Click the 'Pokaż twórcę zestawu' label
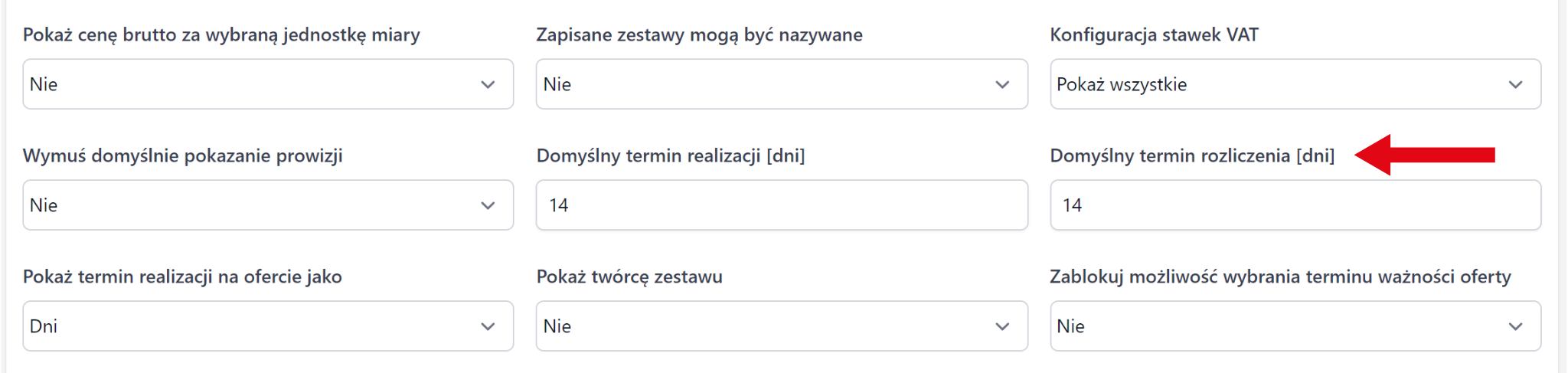The image size is (1568, 373). [x=629, y=277]
